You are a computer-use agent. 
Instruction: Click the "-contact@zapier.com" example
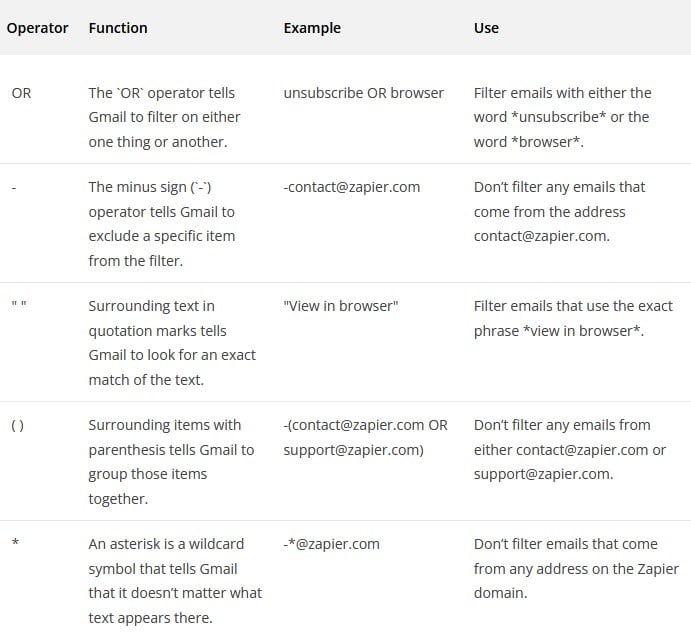click(x=351, y=187)
